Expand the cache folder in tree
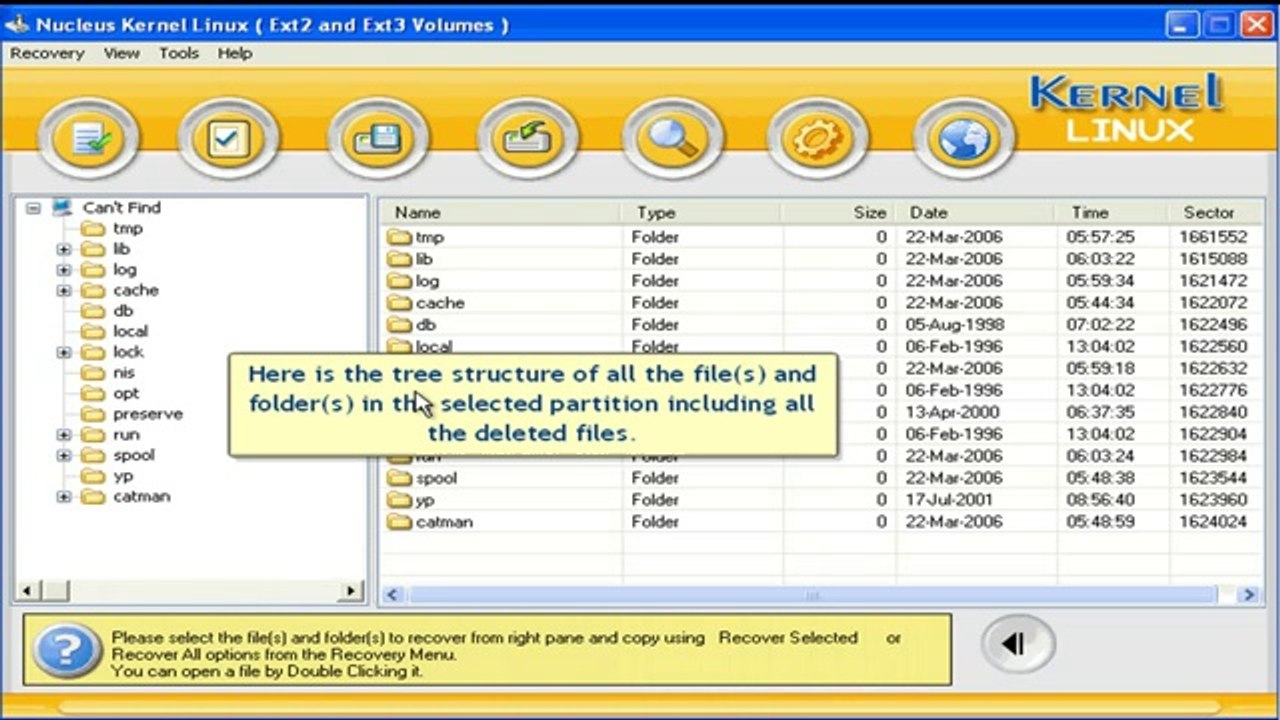1280x720 pixels. tap(64, 290)
